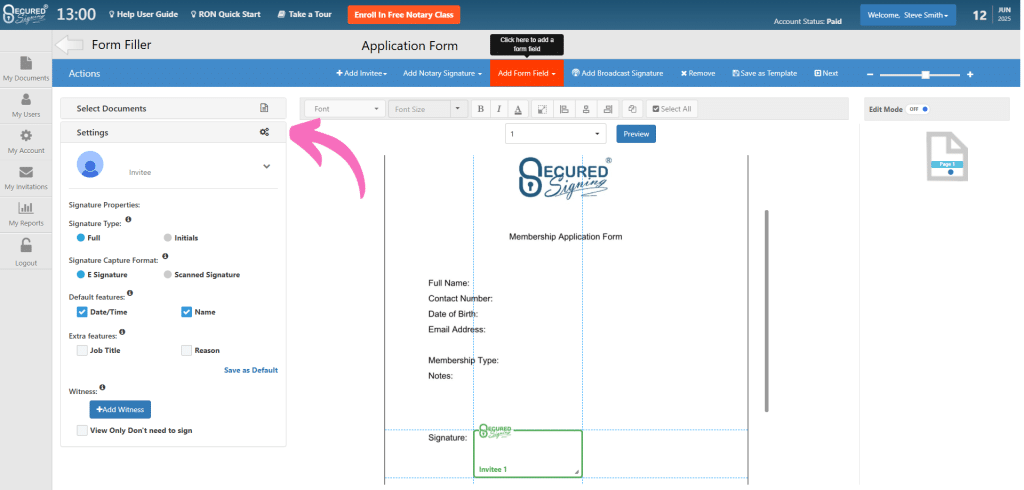Toggle the Edit Mode switch
Viewport: 1024px width, 490px height.
pos(921,109)
